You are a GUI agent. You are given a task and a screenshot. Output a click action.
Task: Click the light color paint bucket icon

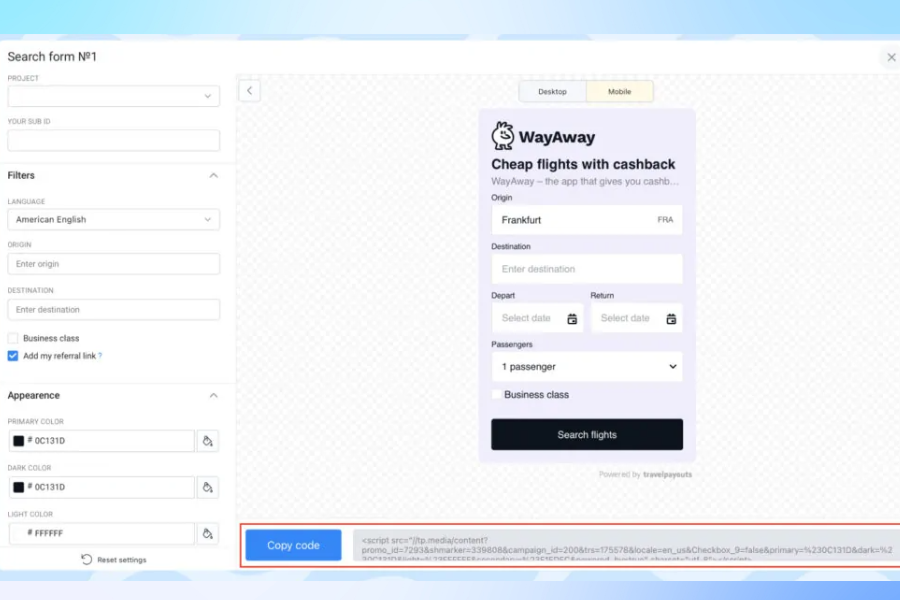(x=207, y=533)
